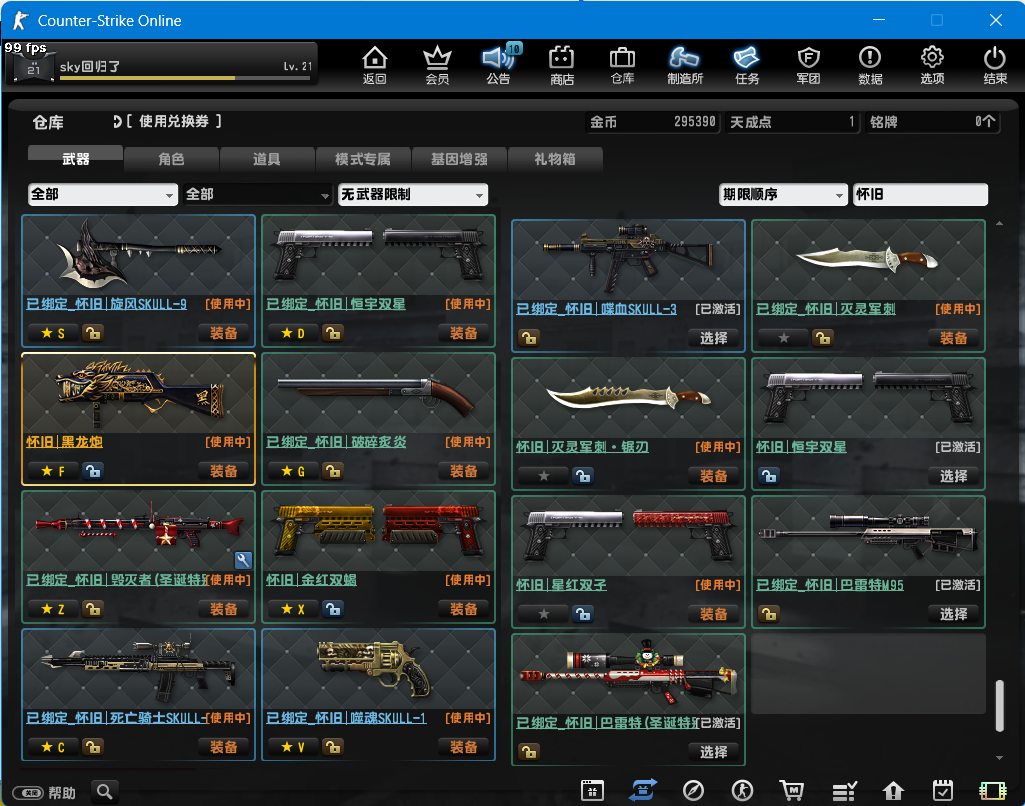Open the 返回 home icon
1025x806 pixels.
click(x=375, y=65)
